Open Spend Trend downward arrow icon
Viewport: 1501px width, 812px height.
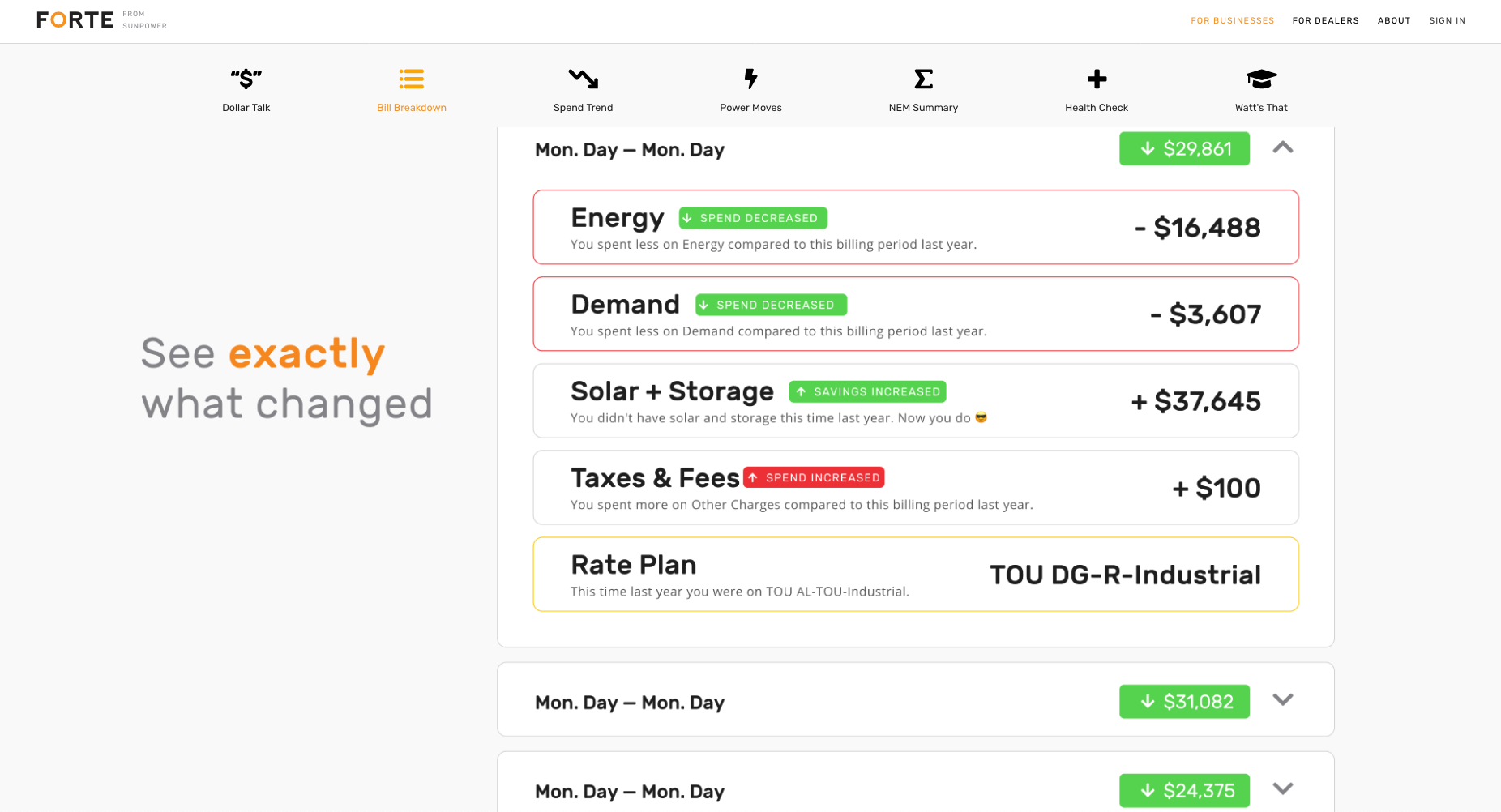coord(583,79)
